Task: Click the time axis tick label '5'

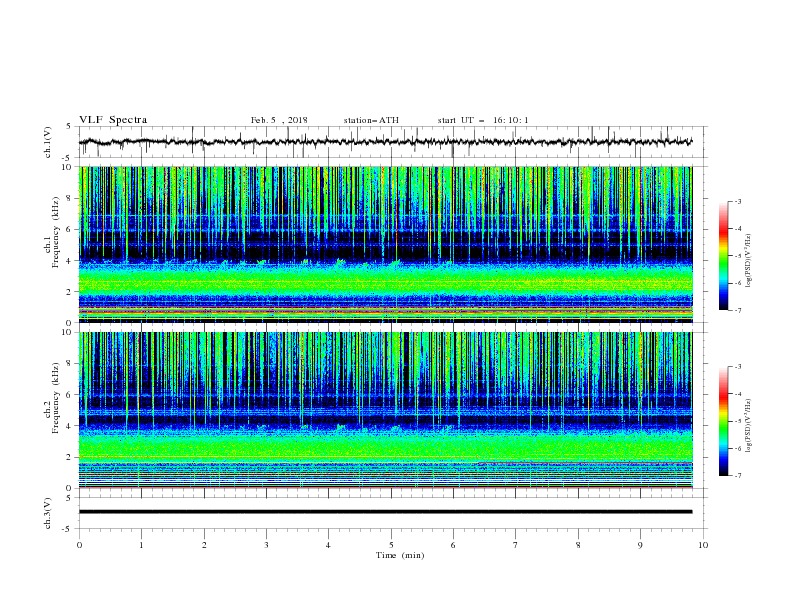Action: pos(391,545)
